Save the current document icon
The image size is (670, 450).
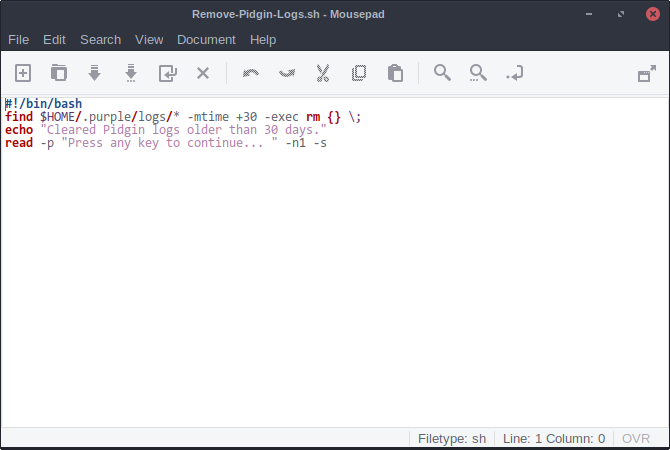[x=94, y=73]
